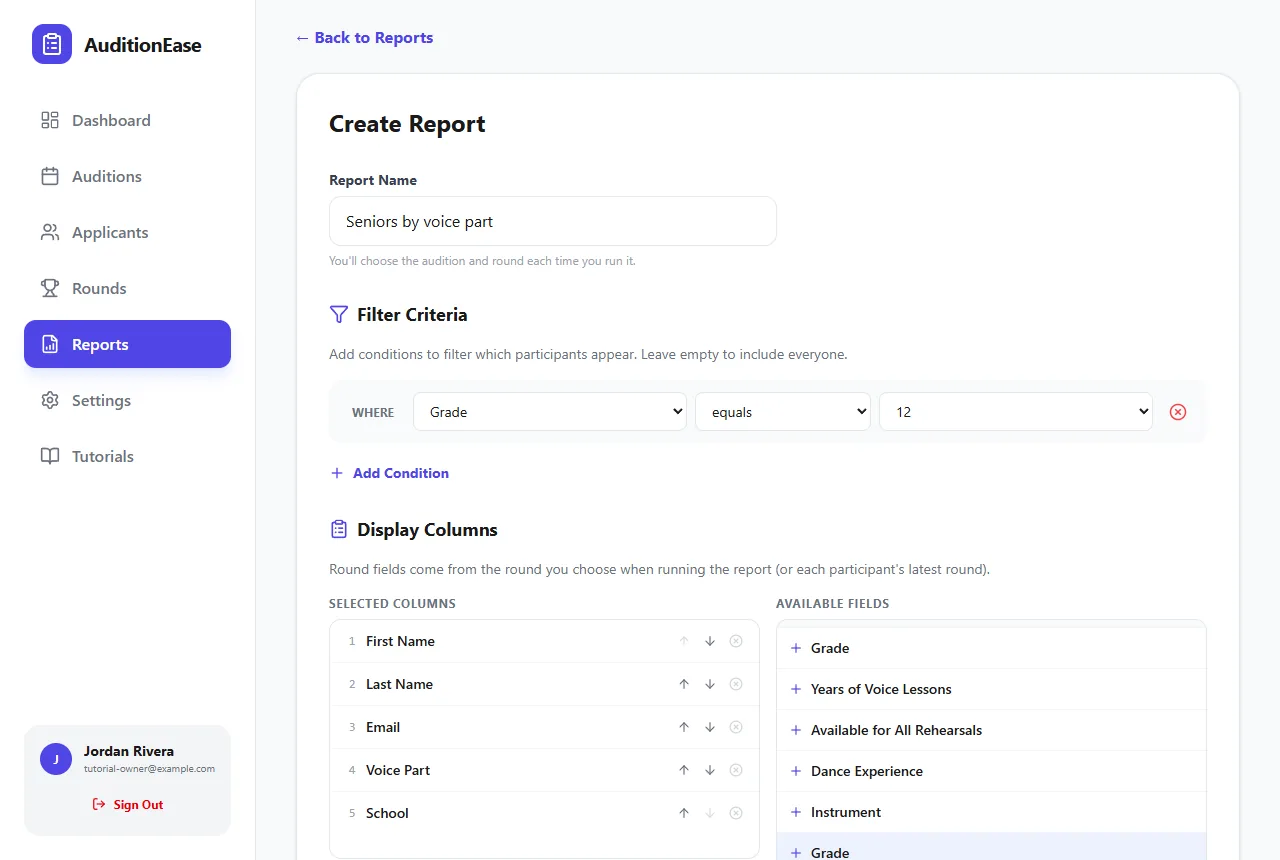Click plus icon next to Dance Experience
Image resolution: width=1280 pixels, height=860 pixels.
[x=796, y=771]
